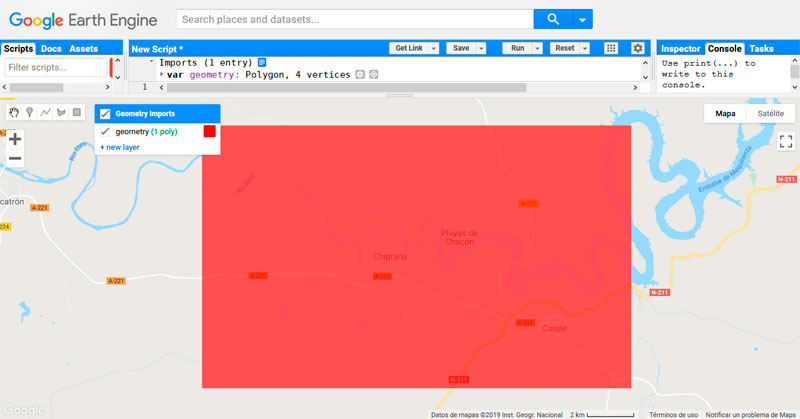Zoom in on the map
Image resolution: width=800 pixels, height=419 pixels.
pos(15,139)
